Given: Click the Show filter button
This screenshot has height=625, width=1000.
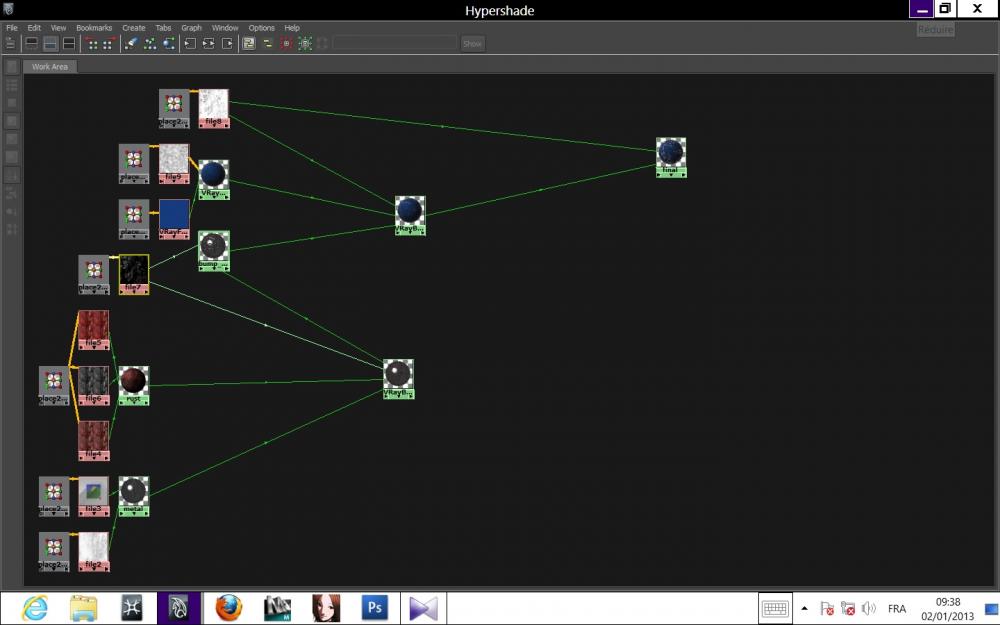Looking at the screenshot, I should point(472,43).
